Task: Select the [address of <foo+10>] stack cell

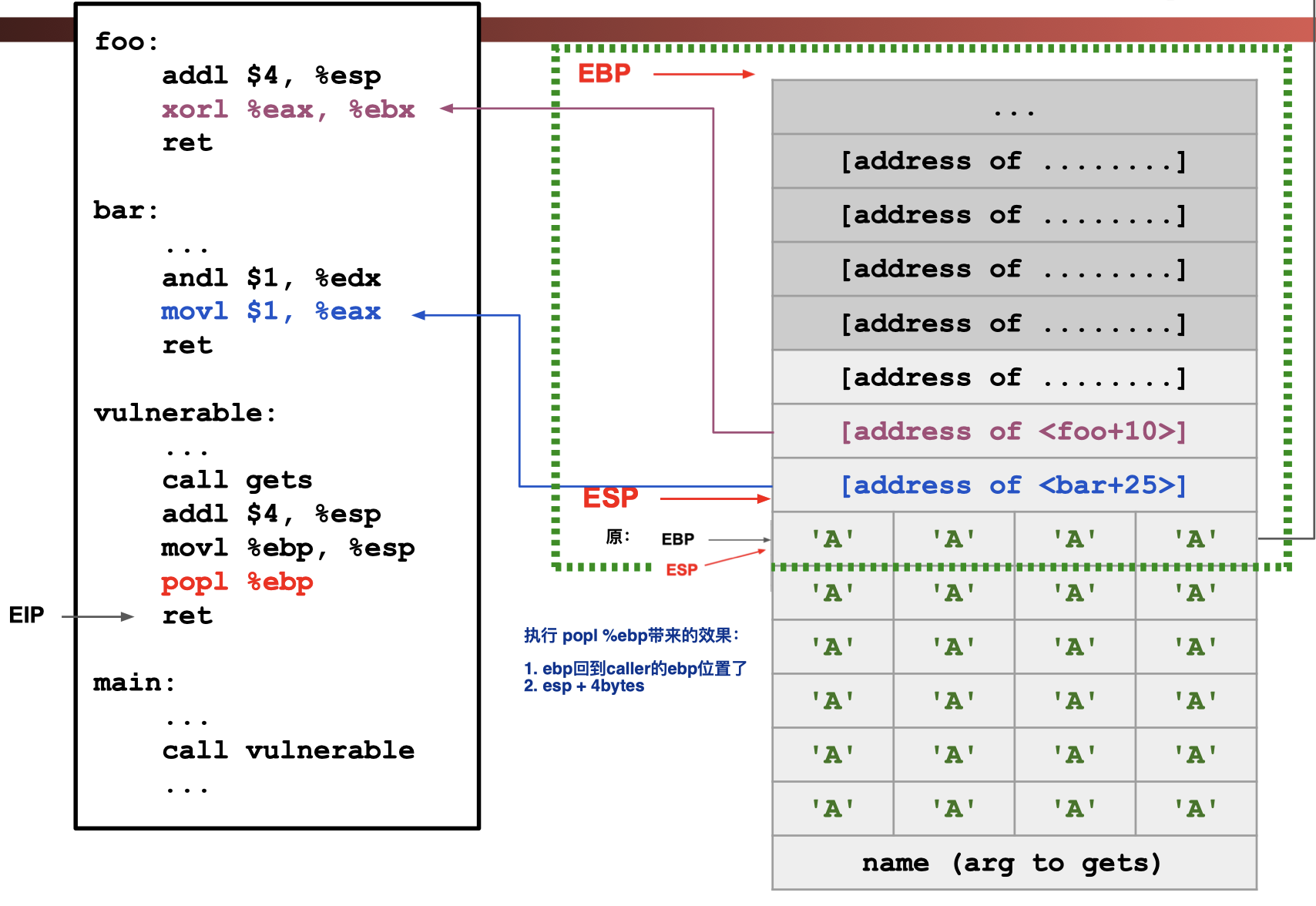Action: coord(1013,431)
